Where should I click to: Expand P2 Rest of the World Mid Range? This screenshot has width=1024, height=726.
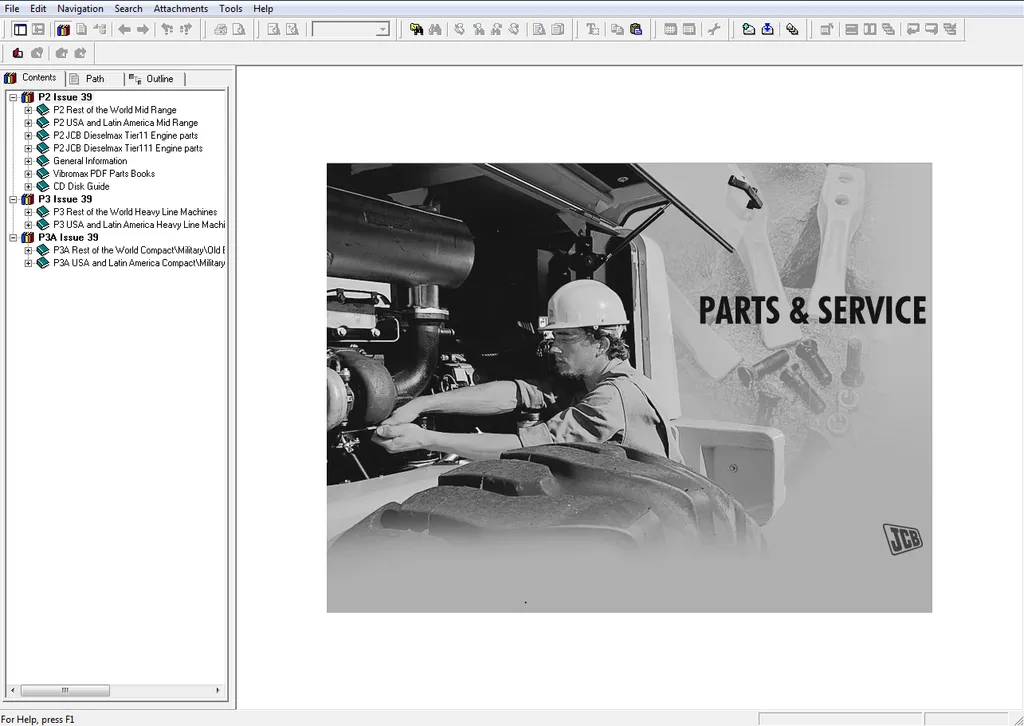pos(28,110)
